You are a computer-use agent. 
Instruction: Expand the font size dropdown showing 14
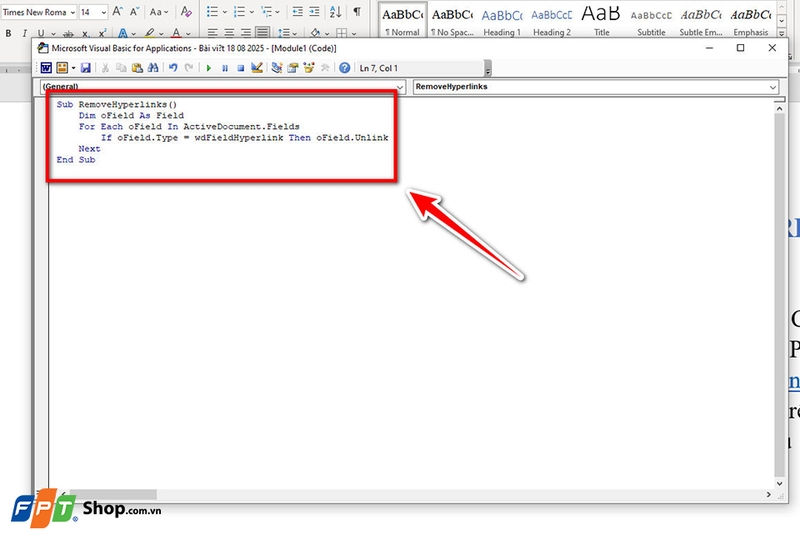(102, 12)
